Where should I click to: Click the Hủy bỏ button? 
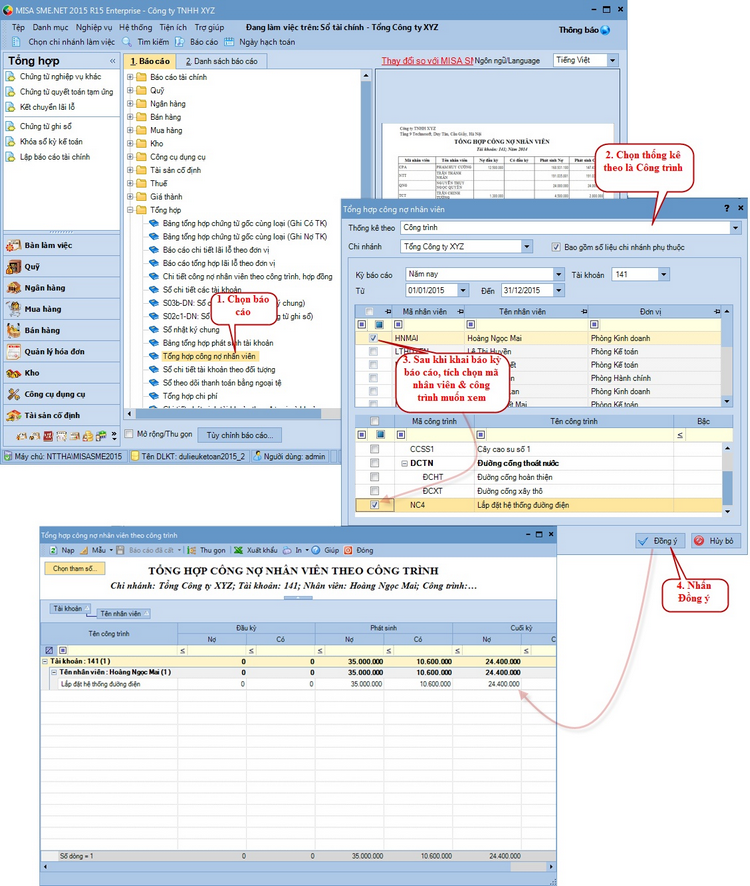pos(716,541)
